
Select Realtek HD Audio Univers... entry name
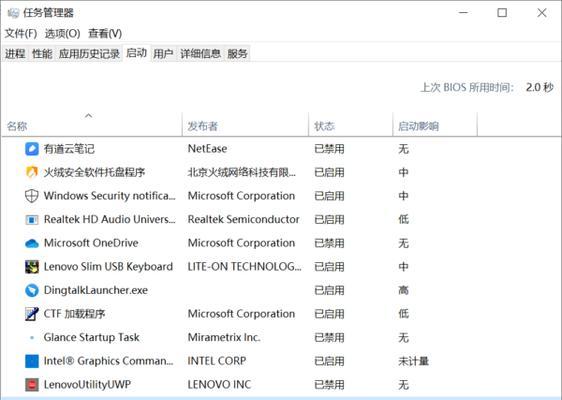pyautogui.click(x=110, y=219)
